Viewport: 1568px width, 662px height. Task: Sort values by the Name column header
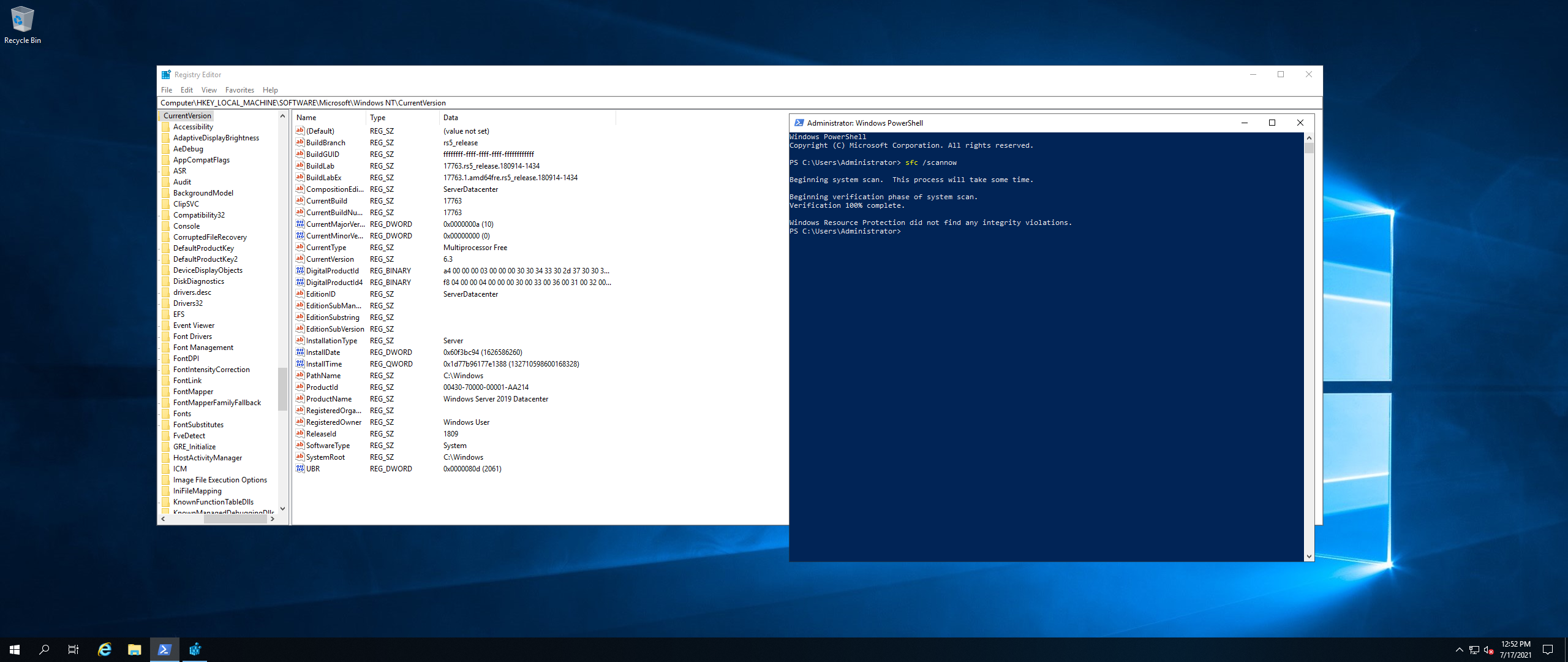330,118
